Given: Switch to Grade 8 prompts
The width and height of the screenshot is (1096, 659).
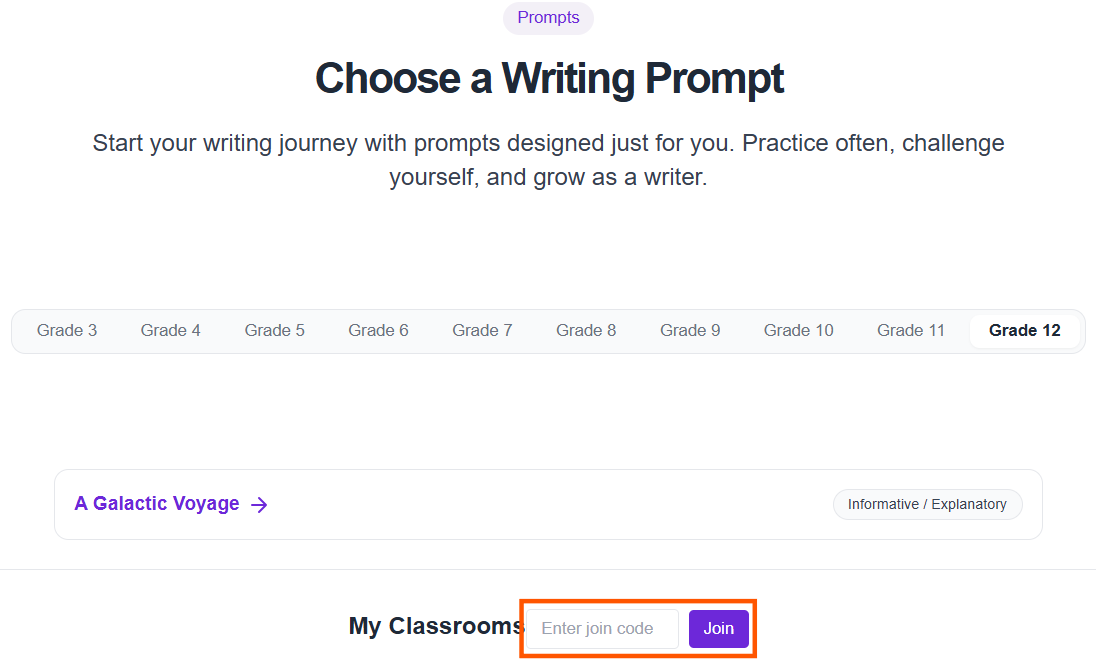Looking at the screenshot, I should click(x=586, y=330).
